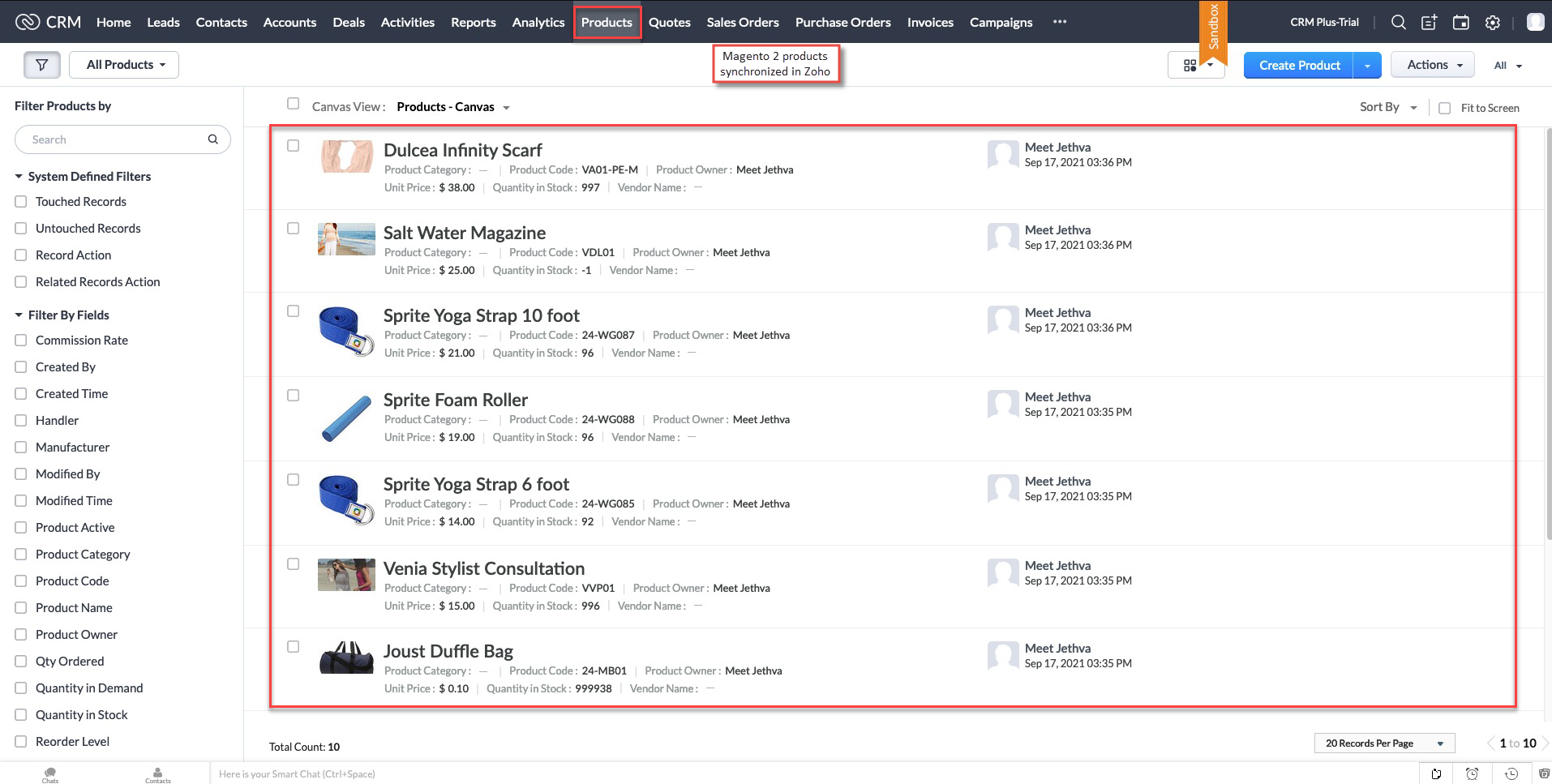The width and height of the screenshot is (1552, 784).
Task: Go to next page arrow
Action: point(1545,743)
